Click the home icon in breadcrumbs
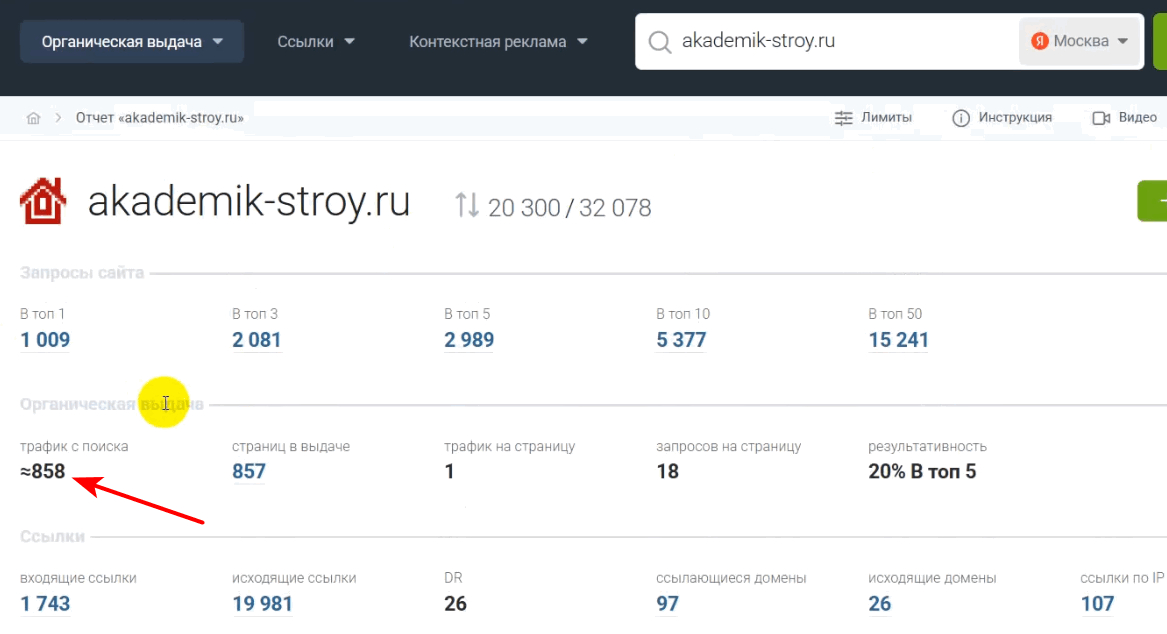Viewport: 1167px width, 634px height. coord(33,118)
